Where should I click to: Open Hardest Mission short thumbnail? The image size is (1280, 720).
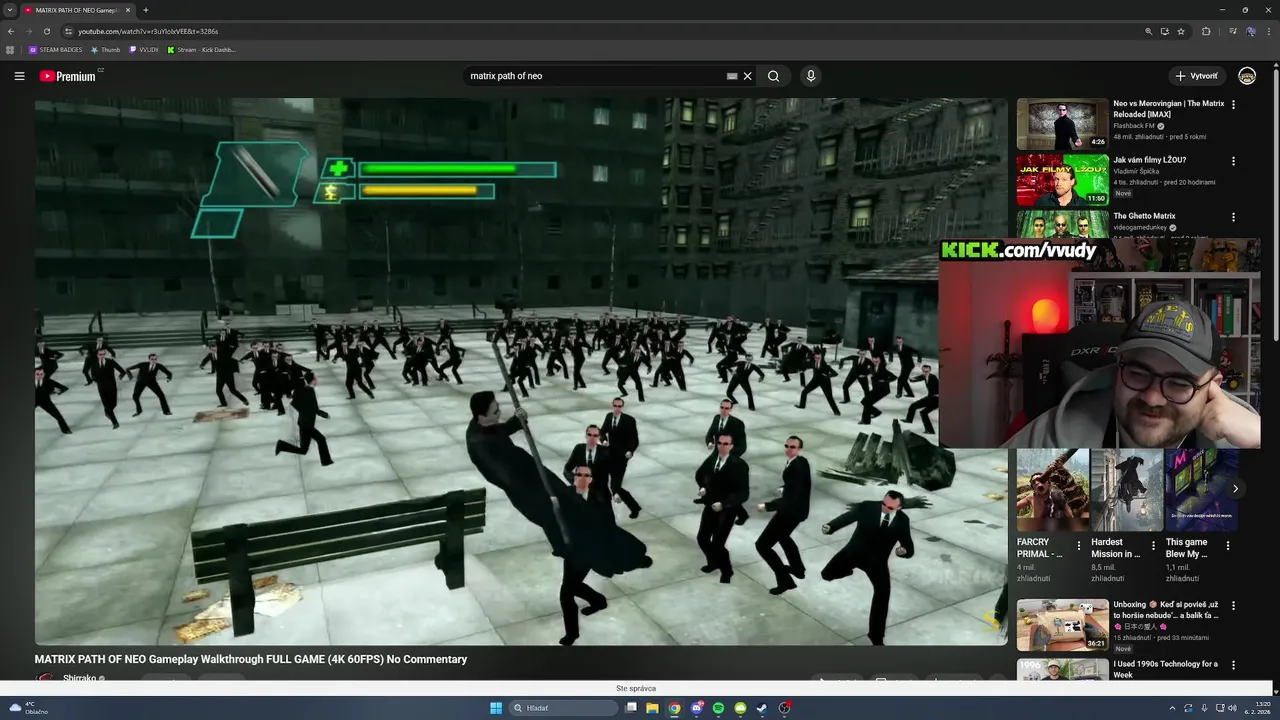1126,490
